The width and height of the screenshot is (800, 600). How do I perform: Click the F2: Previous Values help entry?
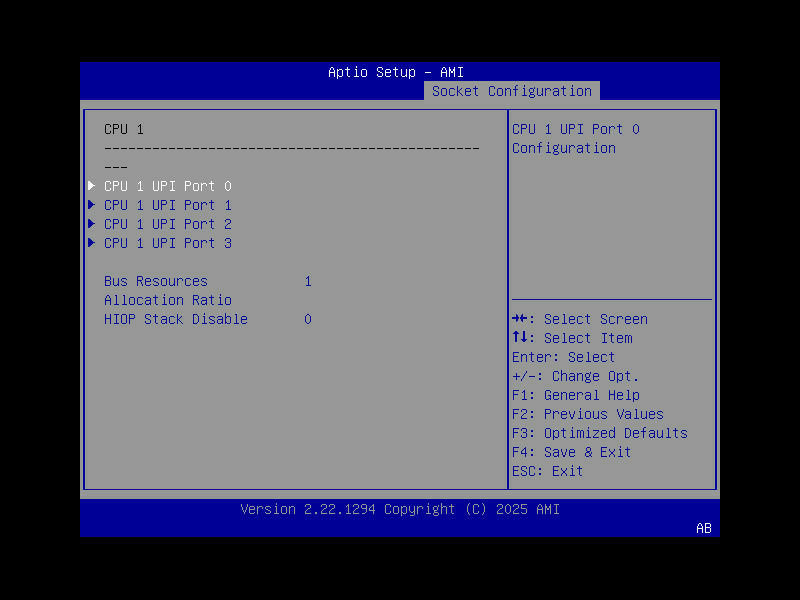point(591,413)
